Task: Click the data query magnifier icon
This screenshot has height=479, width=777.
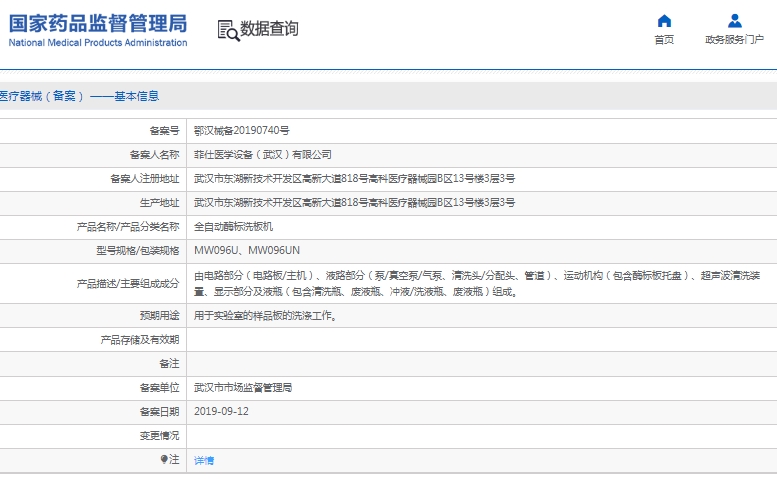Action: tap(228, 30)
